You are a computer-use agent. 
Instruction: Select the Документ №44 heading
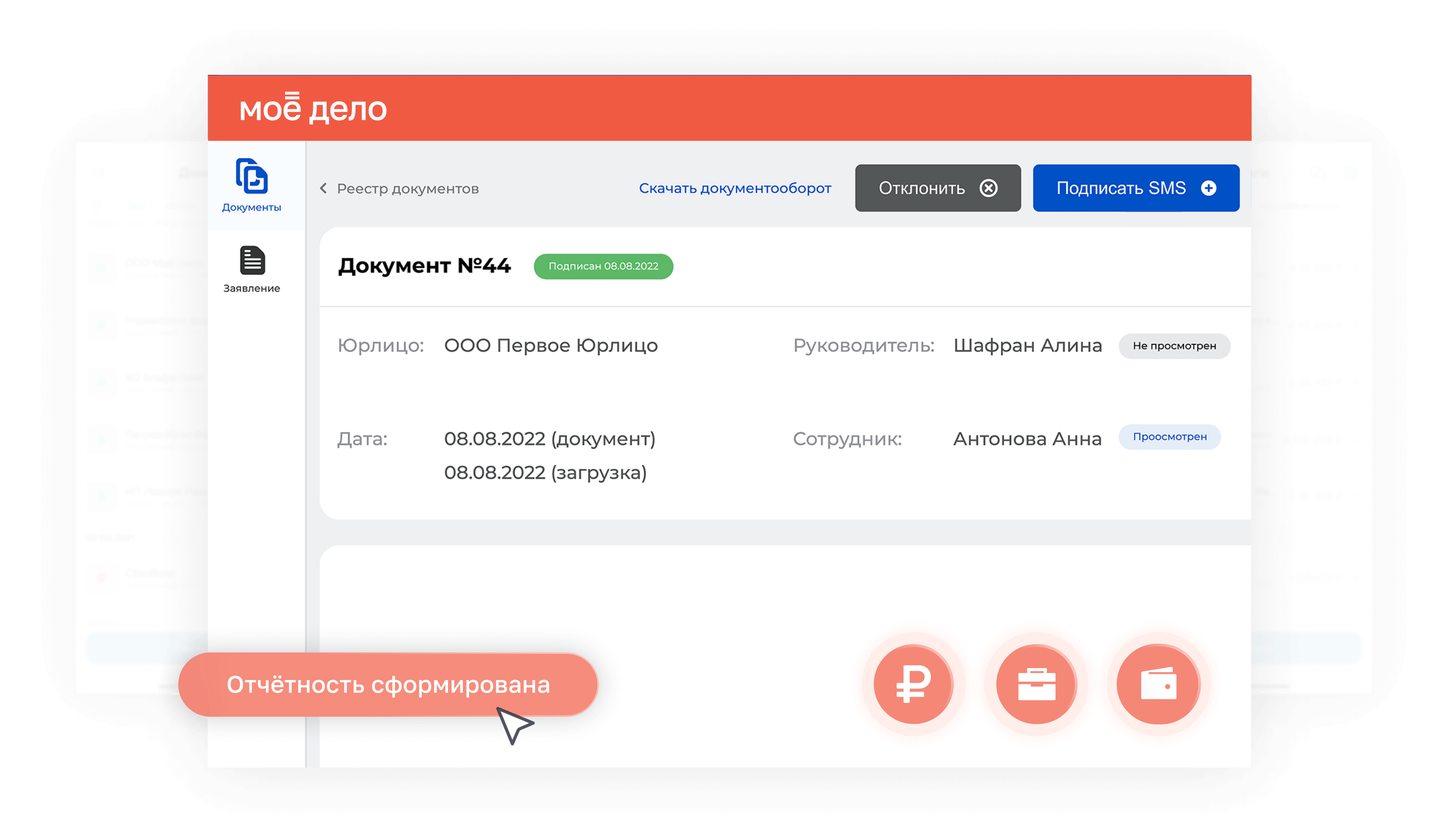(424, 266)
